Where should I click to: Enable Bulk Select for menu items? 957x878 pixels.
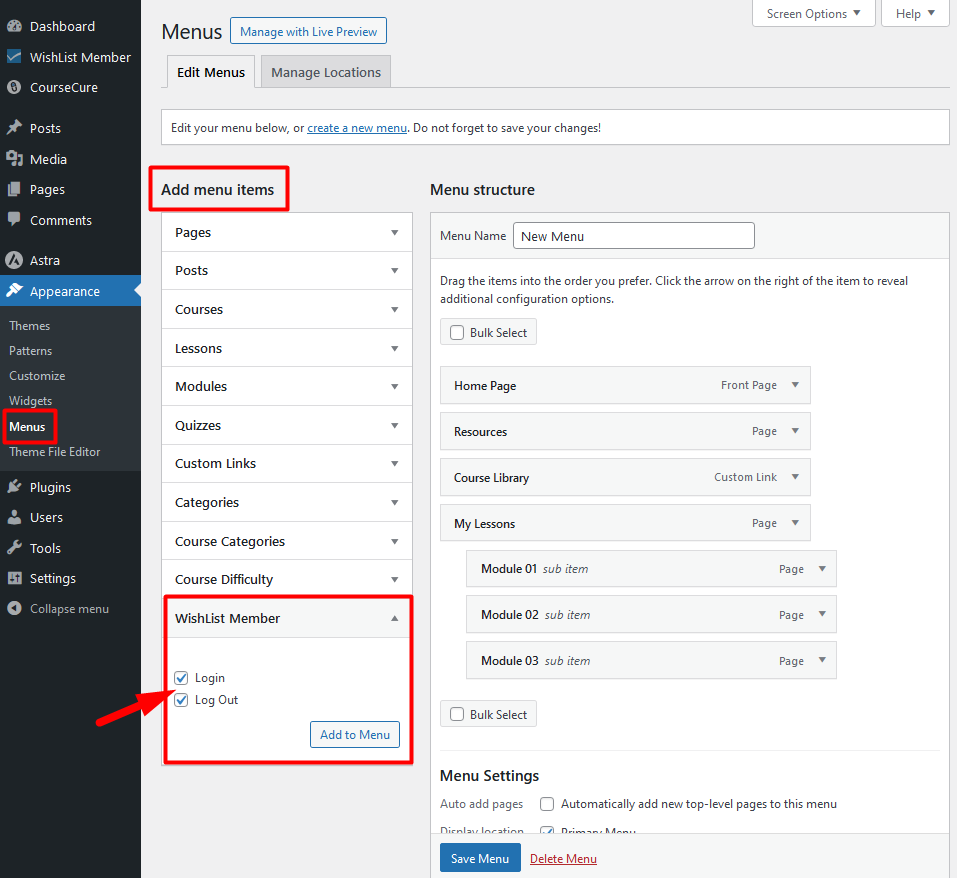click(457, 331)
